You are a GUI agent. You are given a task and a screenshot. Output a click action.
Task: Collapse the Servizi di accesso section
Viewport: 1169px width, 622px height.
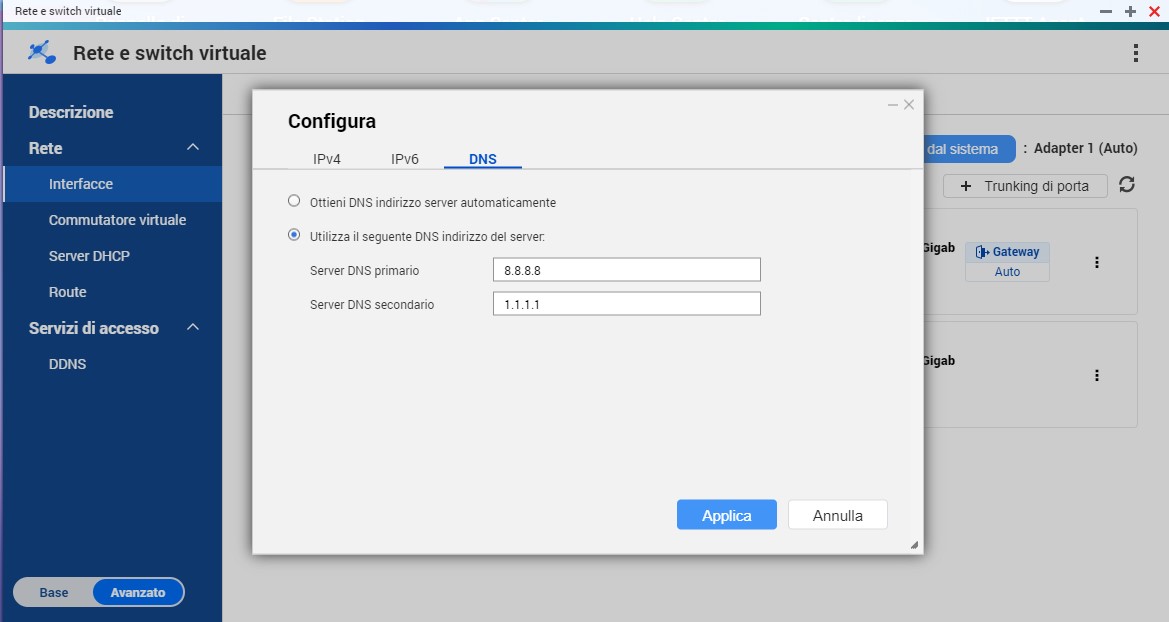point(193,328)
